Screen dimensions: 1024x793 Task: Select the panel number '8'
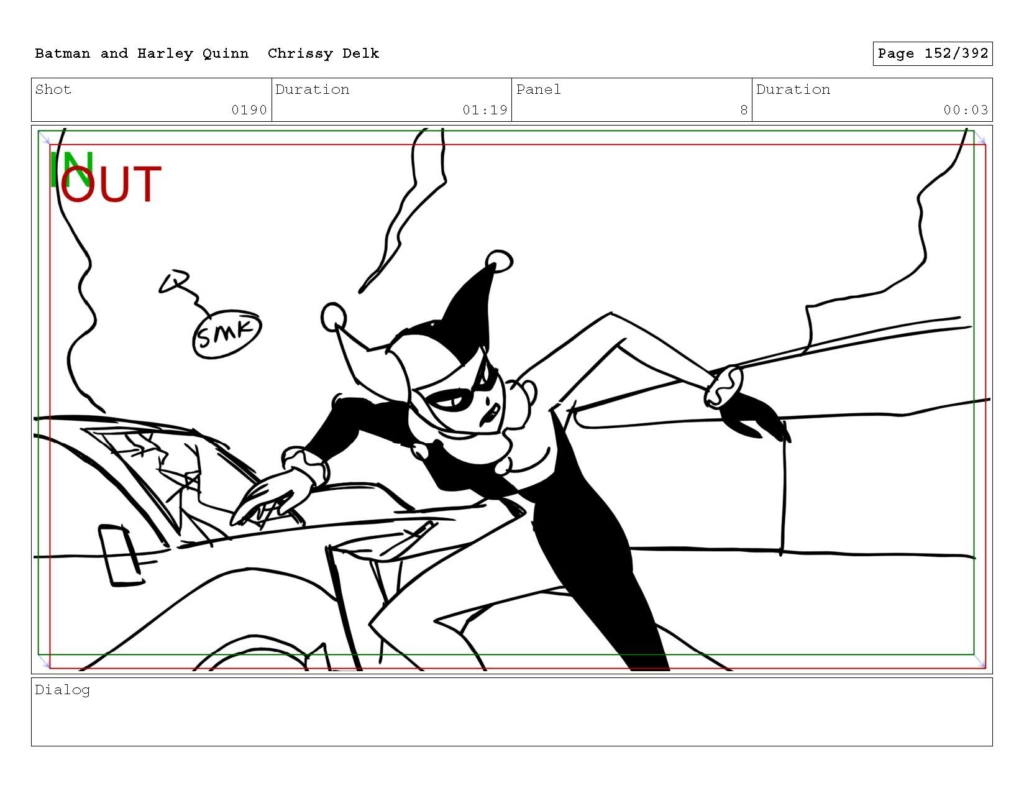click(x=744, y=110)
